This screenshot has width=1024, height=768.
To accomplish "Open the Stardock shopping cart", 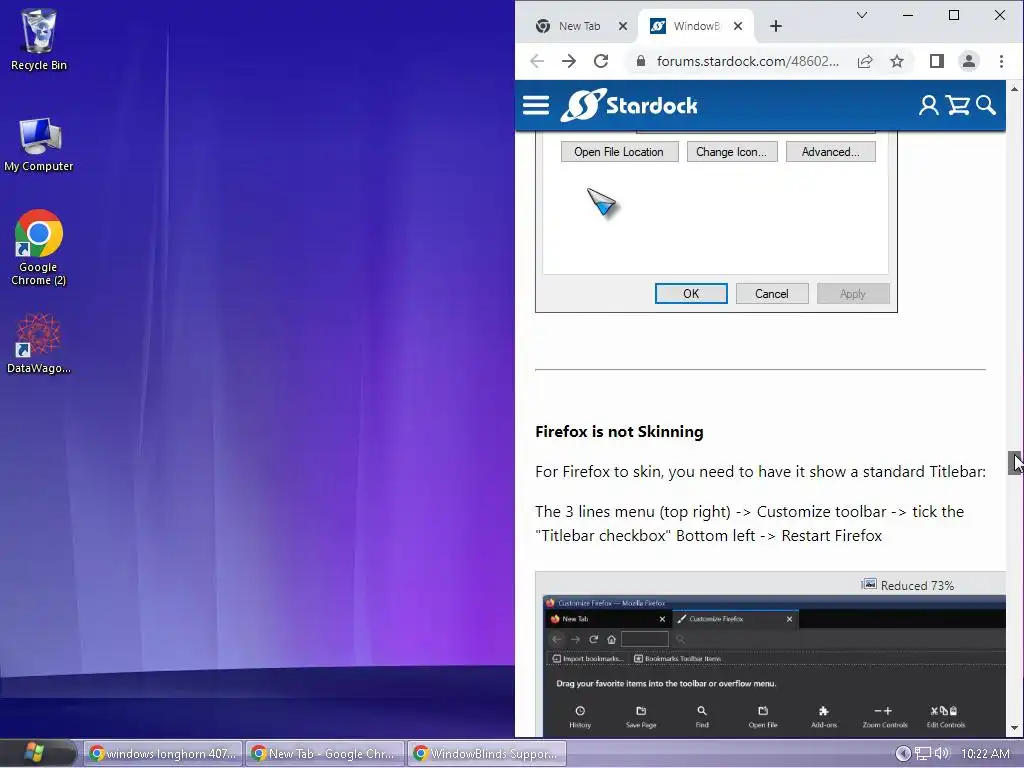I will point(957,105).
